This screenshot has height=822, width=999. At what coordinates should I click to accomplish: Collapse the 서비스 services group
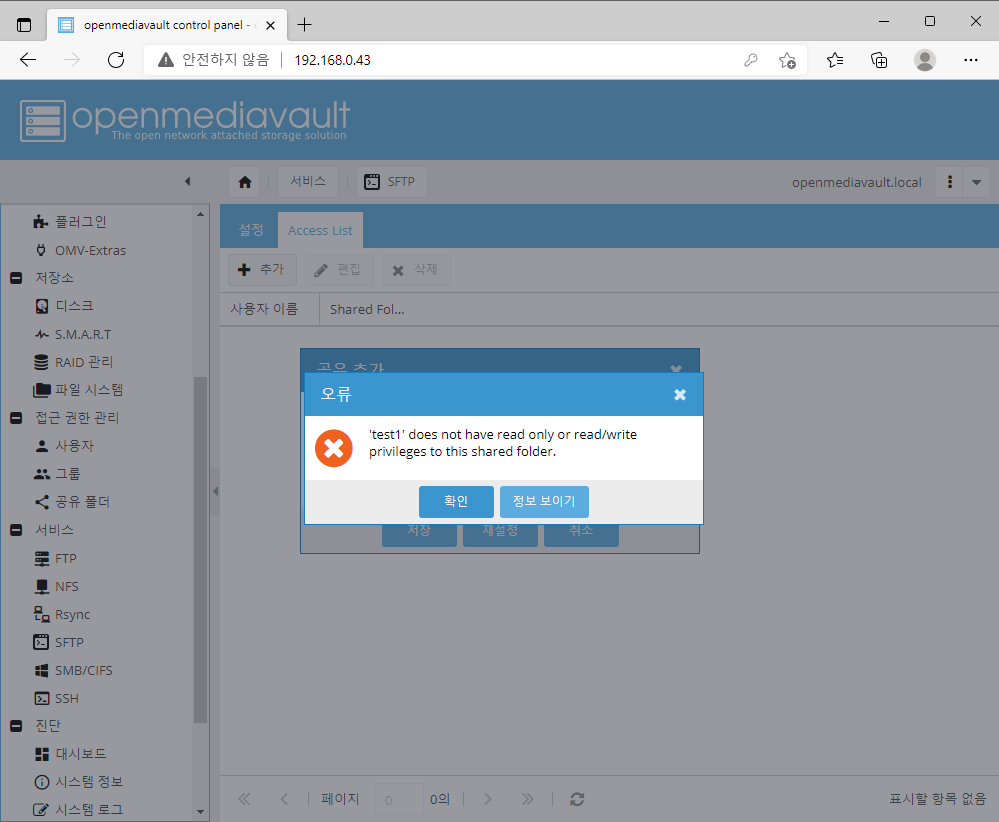click(17, 530)
